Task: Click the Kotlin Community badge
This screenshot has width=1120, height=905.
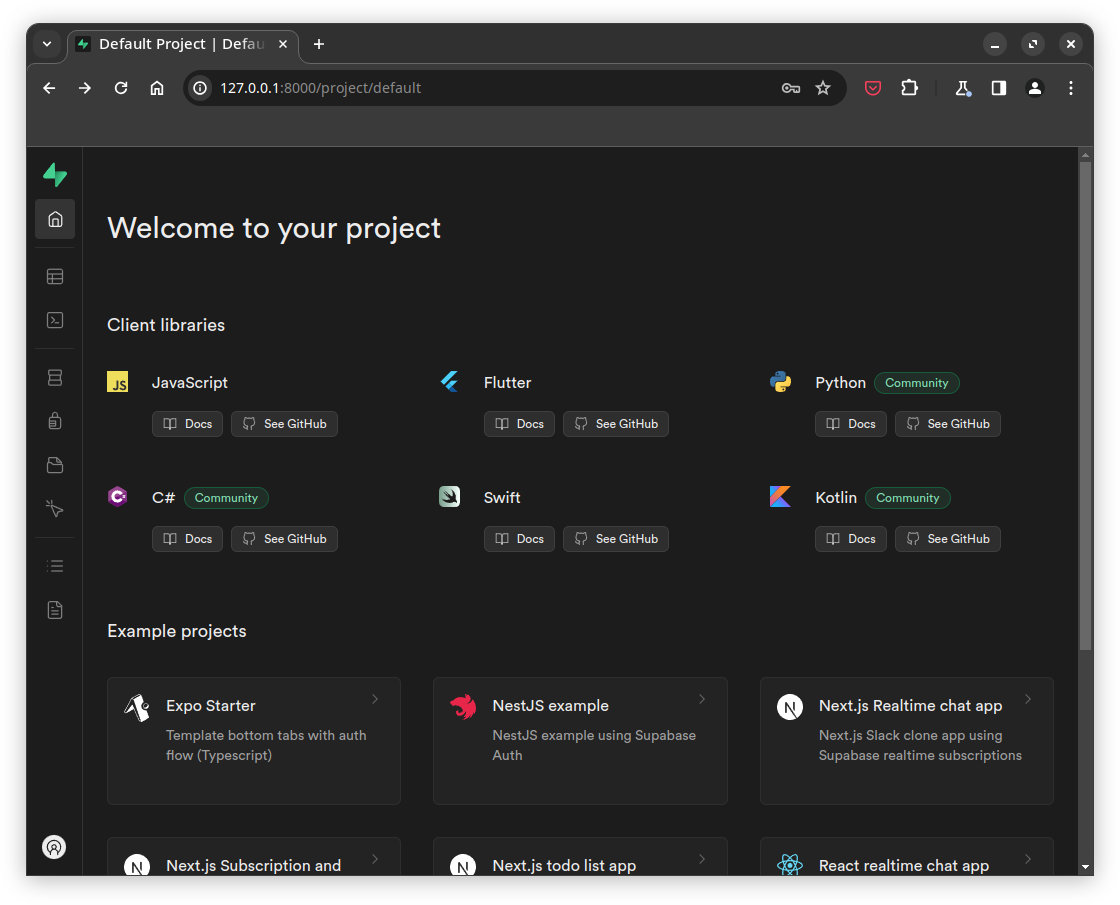Action: point(908,498)
